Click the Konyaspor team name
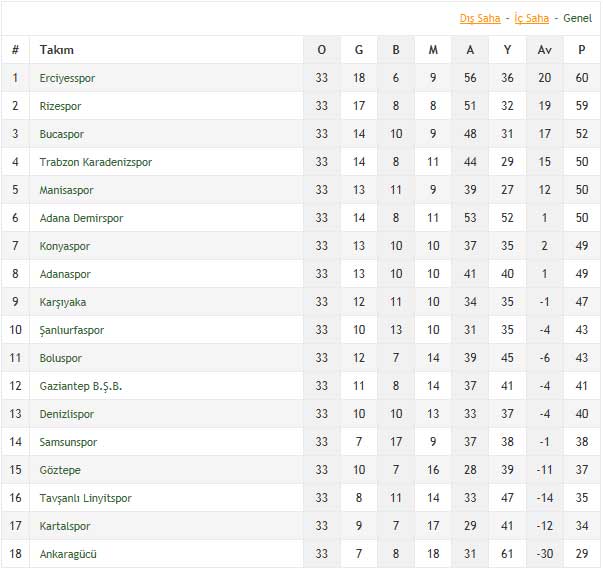The image size is (603, 568). pos(65,246)
